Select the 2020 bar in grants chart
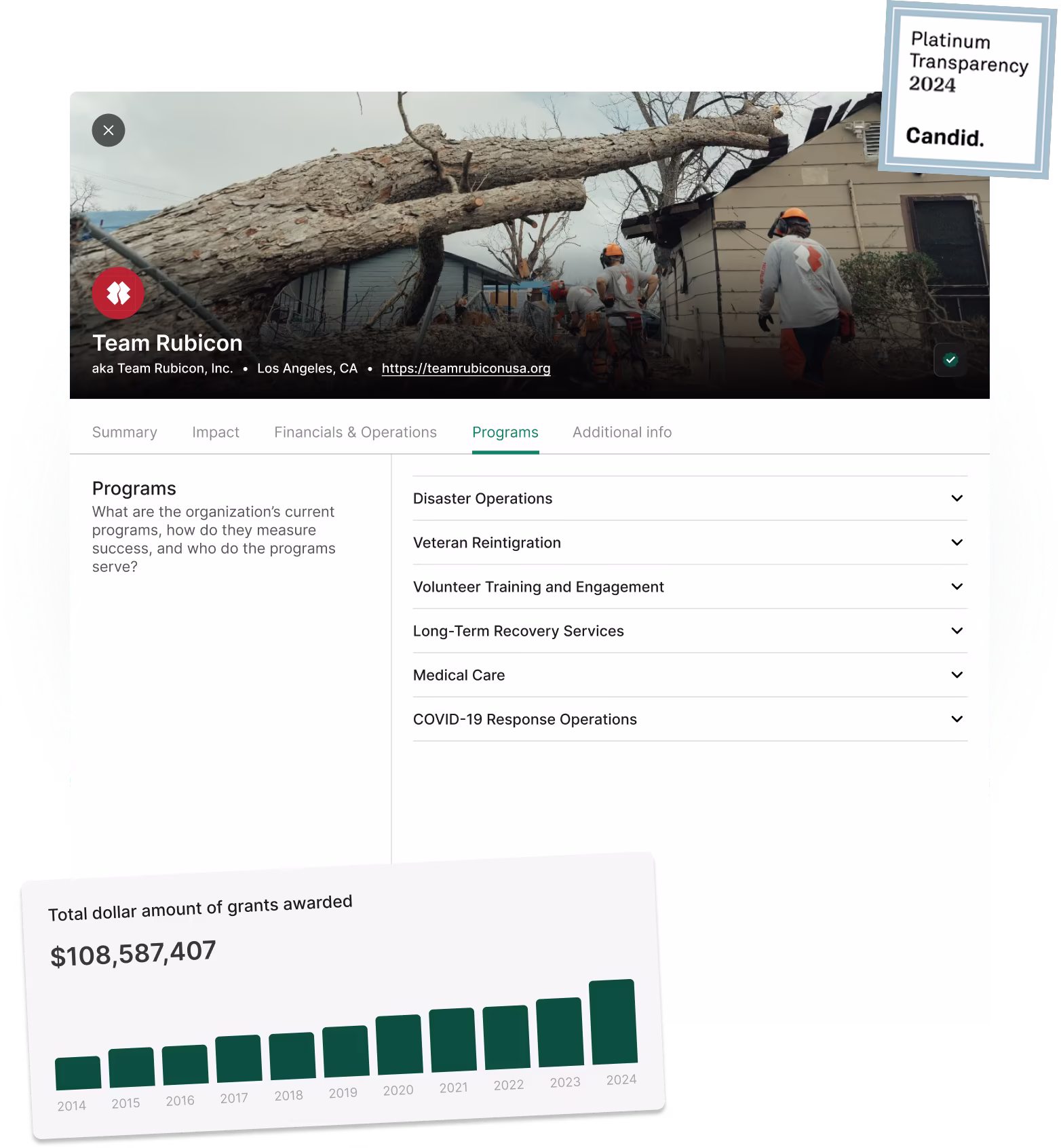1061x1148 pixels. (399, 1045)
